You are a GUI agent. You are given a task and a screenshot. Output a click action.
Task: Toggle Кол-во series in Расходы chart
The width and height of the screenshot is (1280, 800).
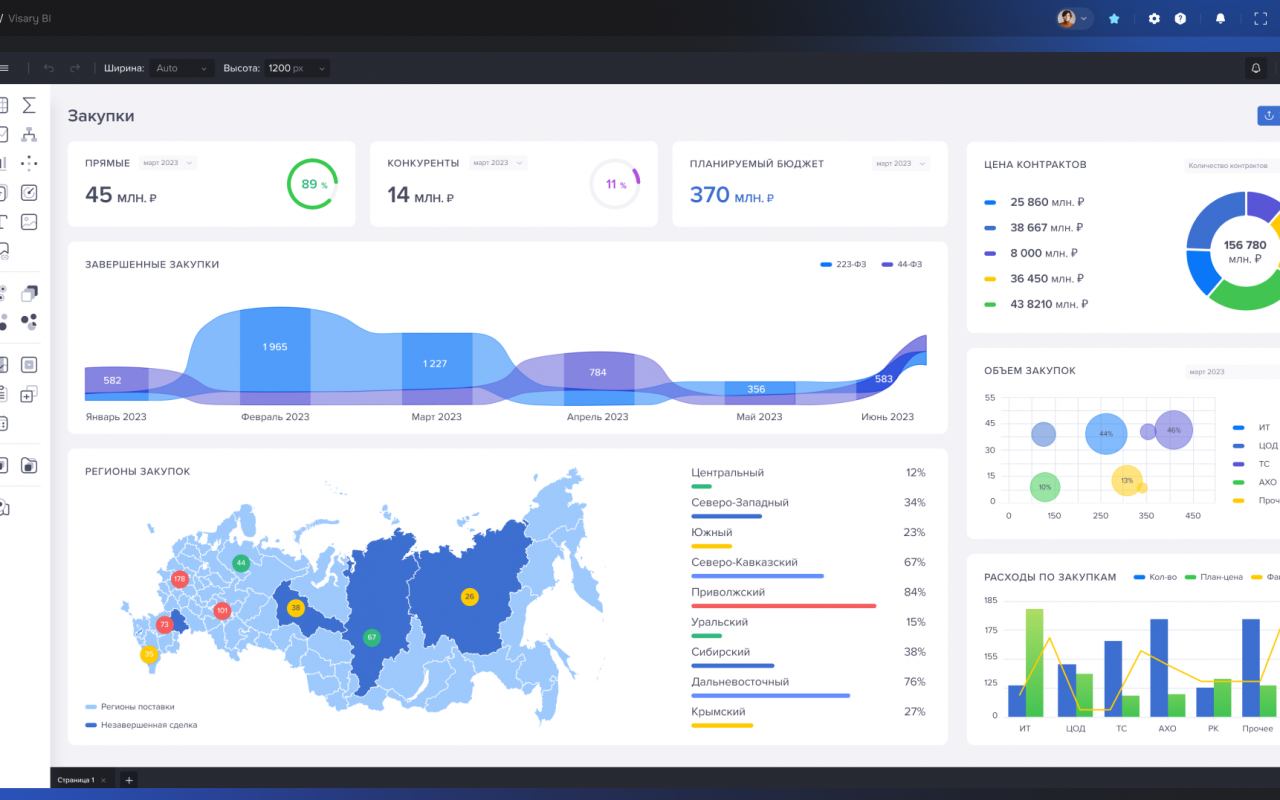1155,577
